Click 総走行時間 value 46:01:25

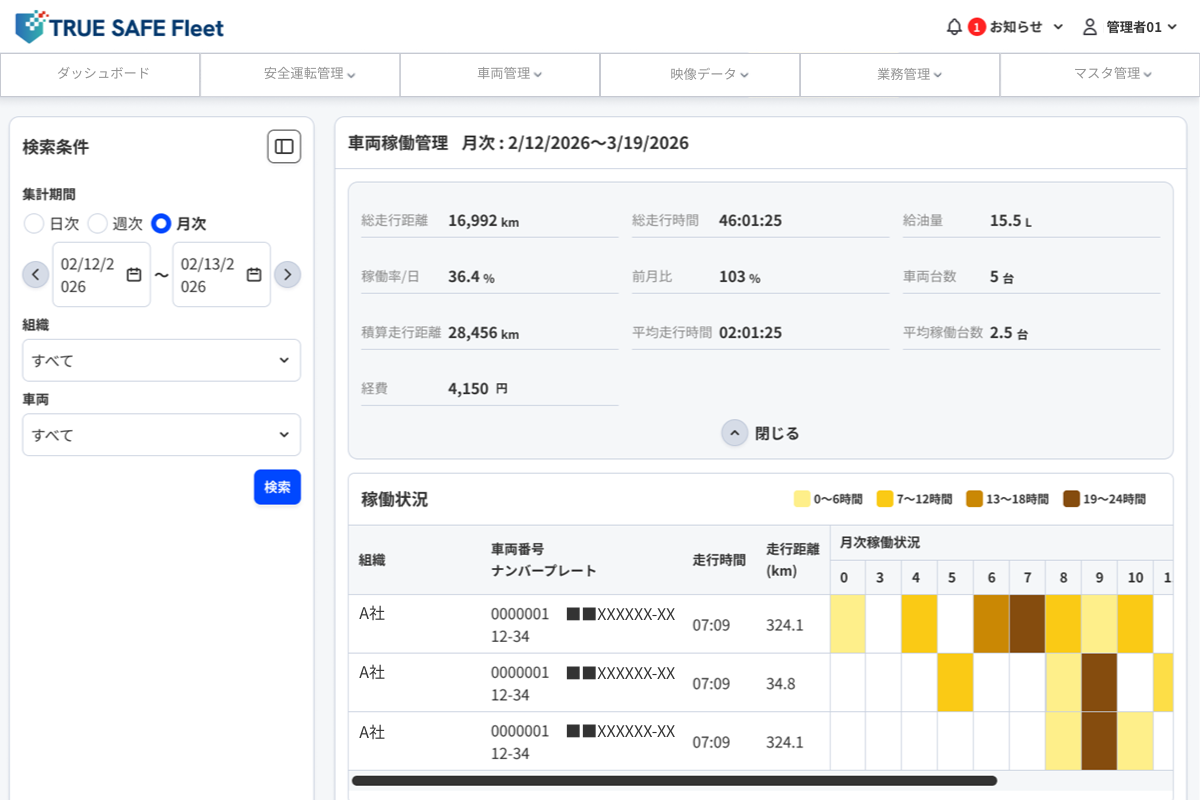pos(750,220)
